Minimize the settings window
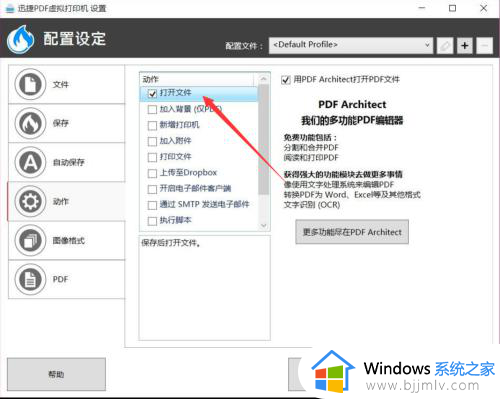 (x=422, y=8)
